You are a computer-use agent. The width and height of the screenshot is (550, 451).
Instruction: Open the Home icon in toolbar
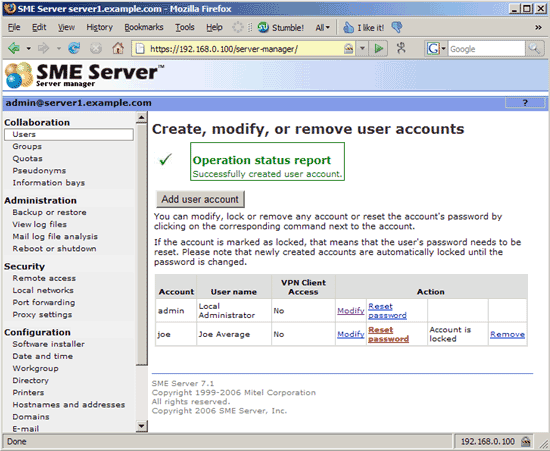(x=118, y=48)
